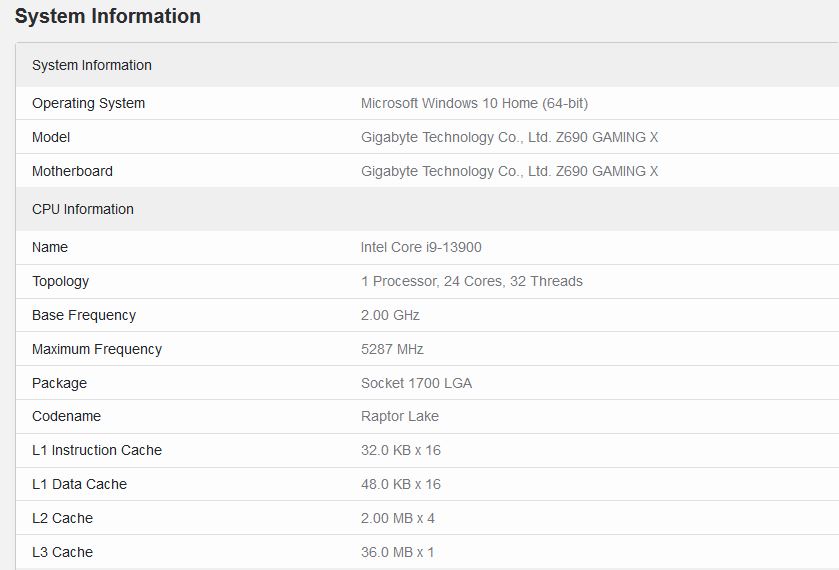Click the 'System Information' page heading
This screenshot has width=839, height=570.
pyautogui.click(x=108, y=16)
